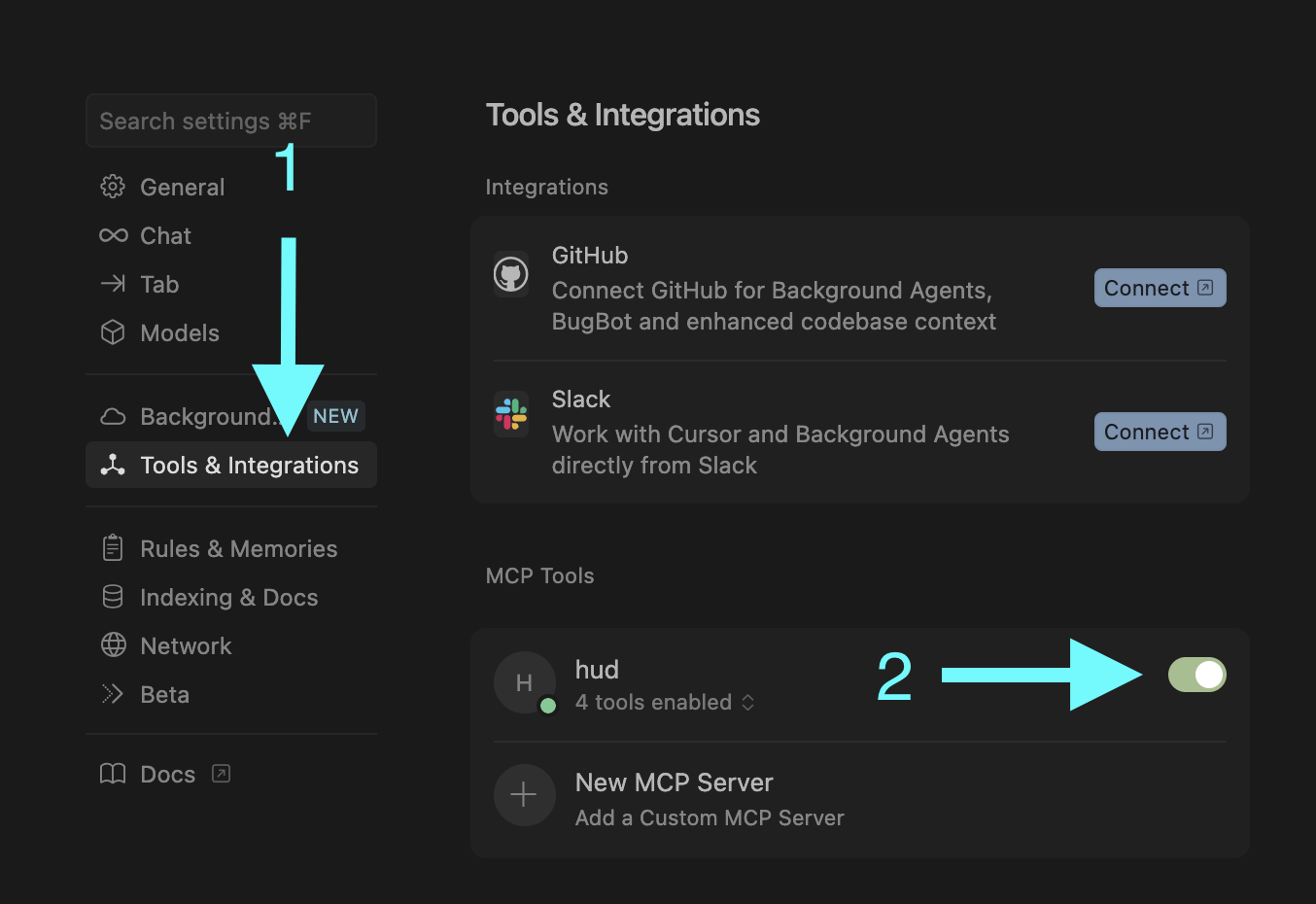
Task: Open Network settings
Action: (x=231, y=645)
